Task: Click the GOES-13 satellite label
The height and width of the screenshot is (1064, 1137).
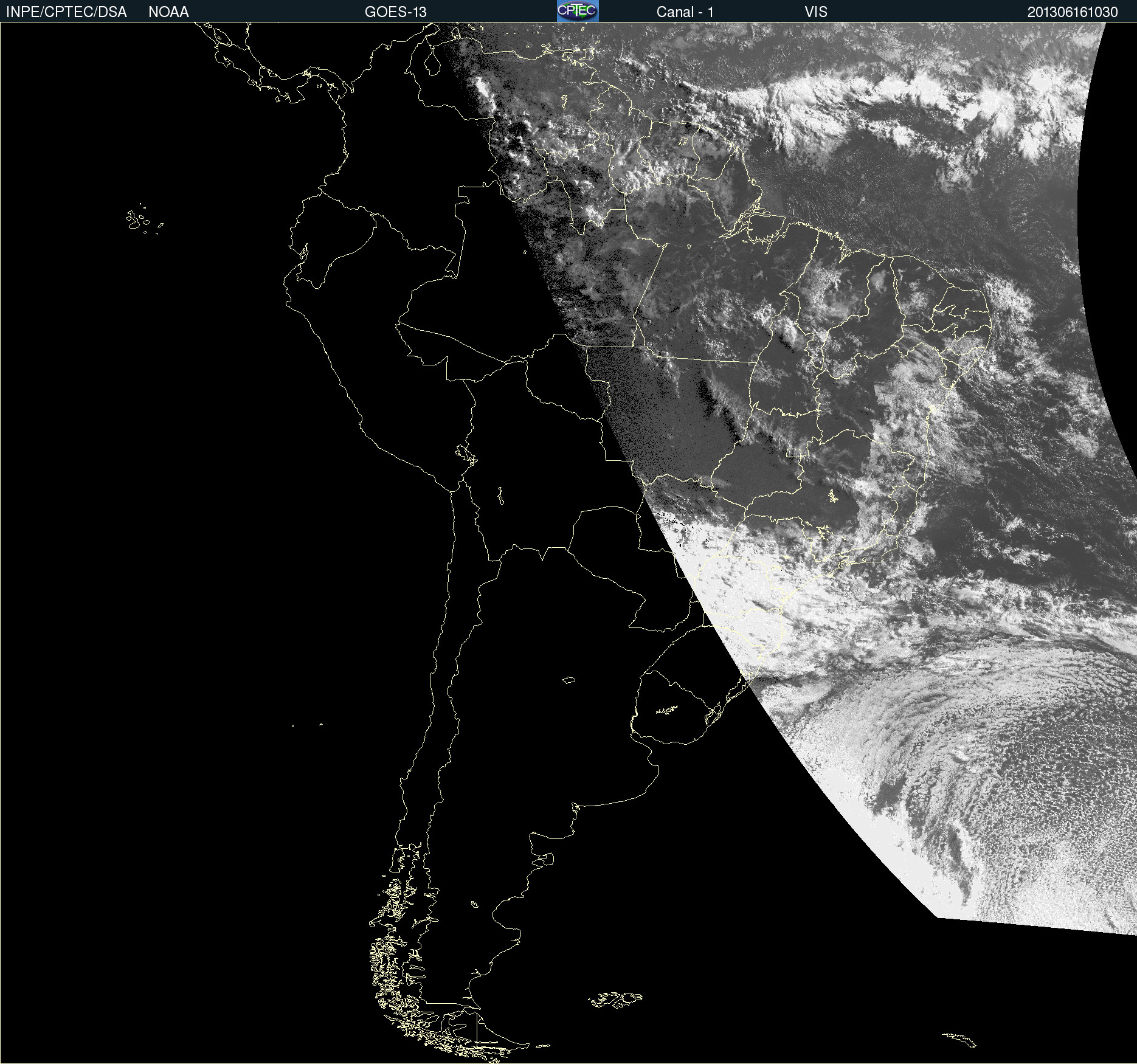Action: pos(396,12)
